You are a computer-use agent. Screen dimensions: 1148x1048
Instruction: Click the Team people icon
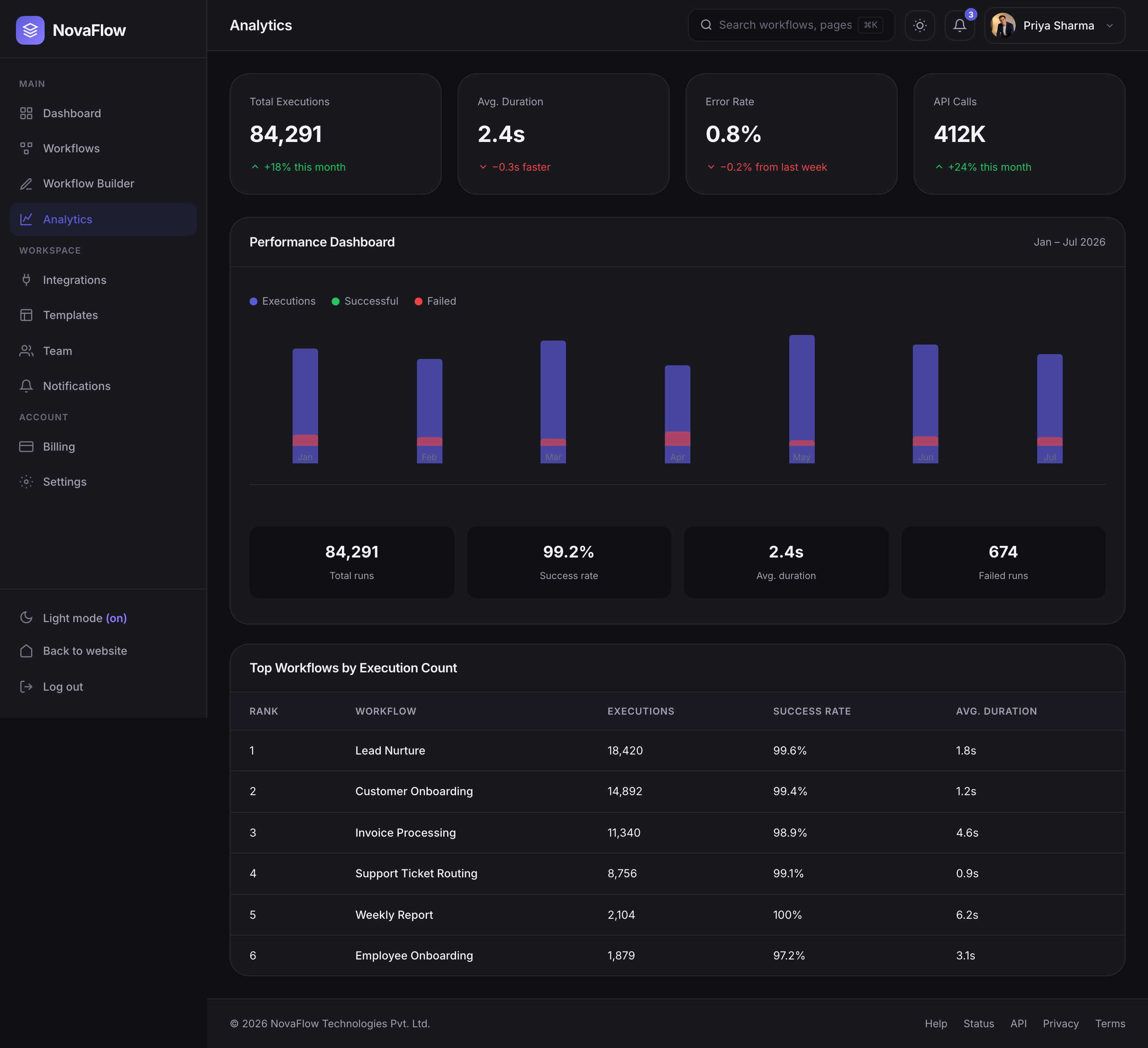click(x=26, y=351)
